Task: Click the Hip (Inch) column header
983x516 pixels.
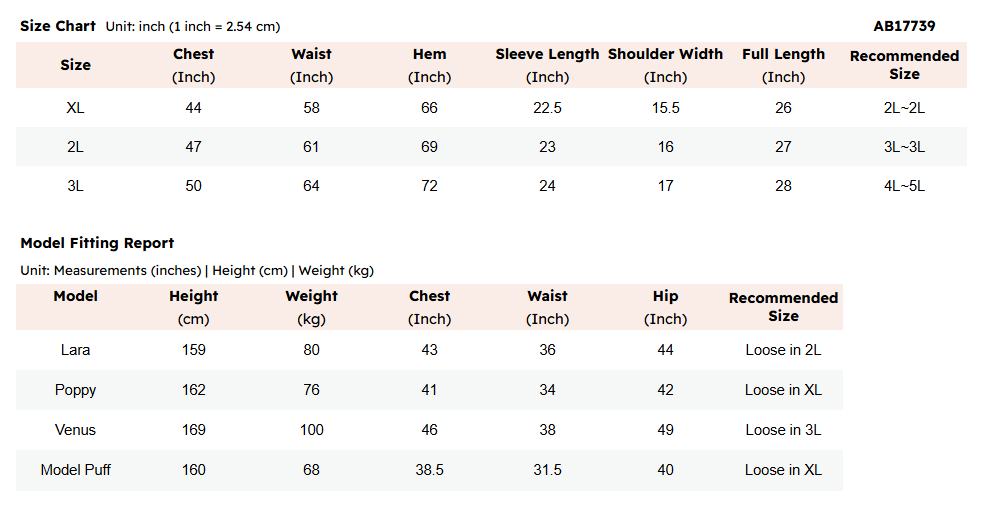Action: coord(665,307)
